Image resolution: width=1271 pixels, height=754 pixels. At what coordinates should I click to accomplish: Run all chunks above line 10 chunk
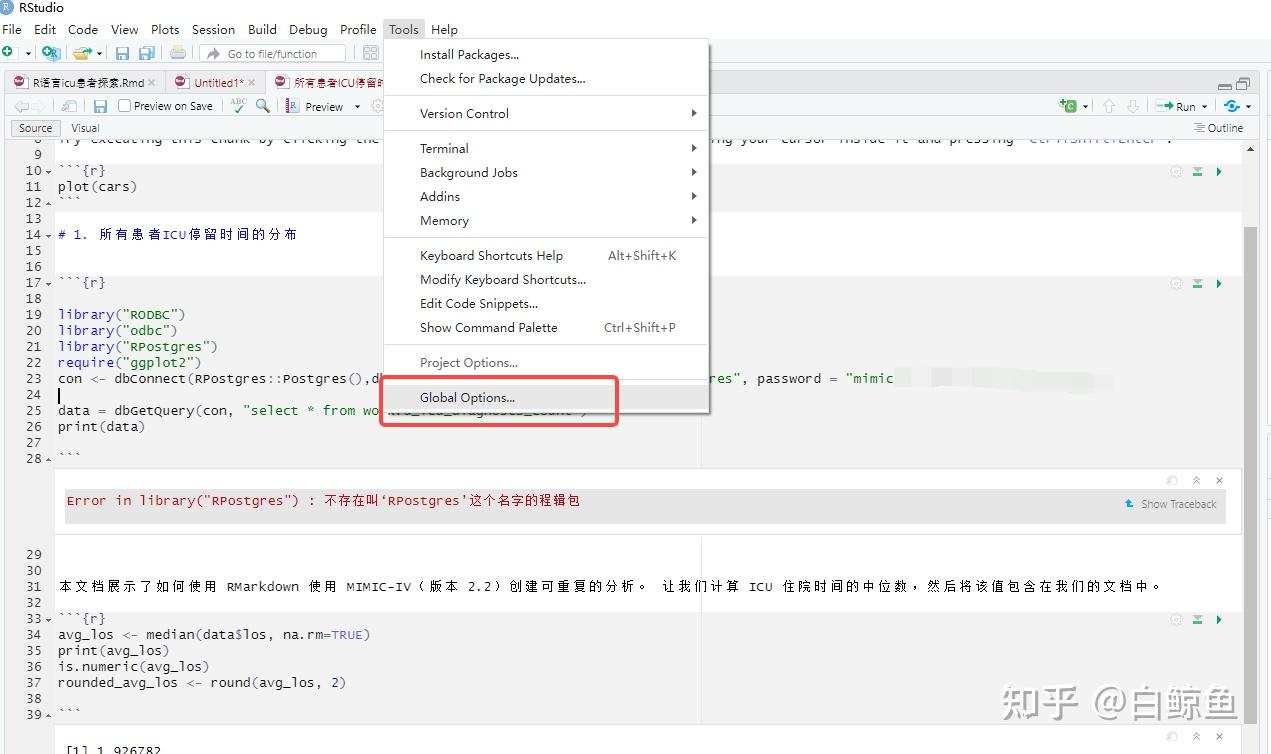pos(1197,172)
